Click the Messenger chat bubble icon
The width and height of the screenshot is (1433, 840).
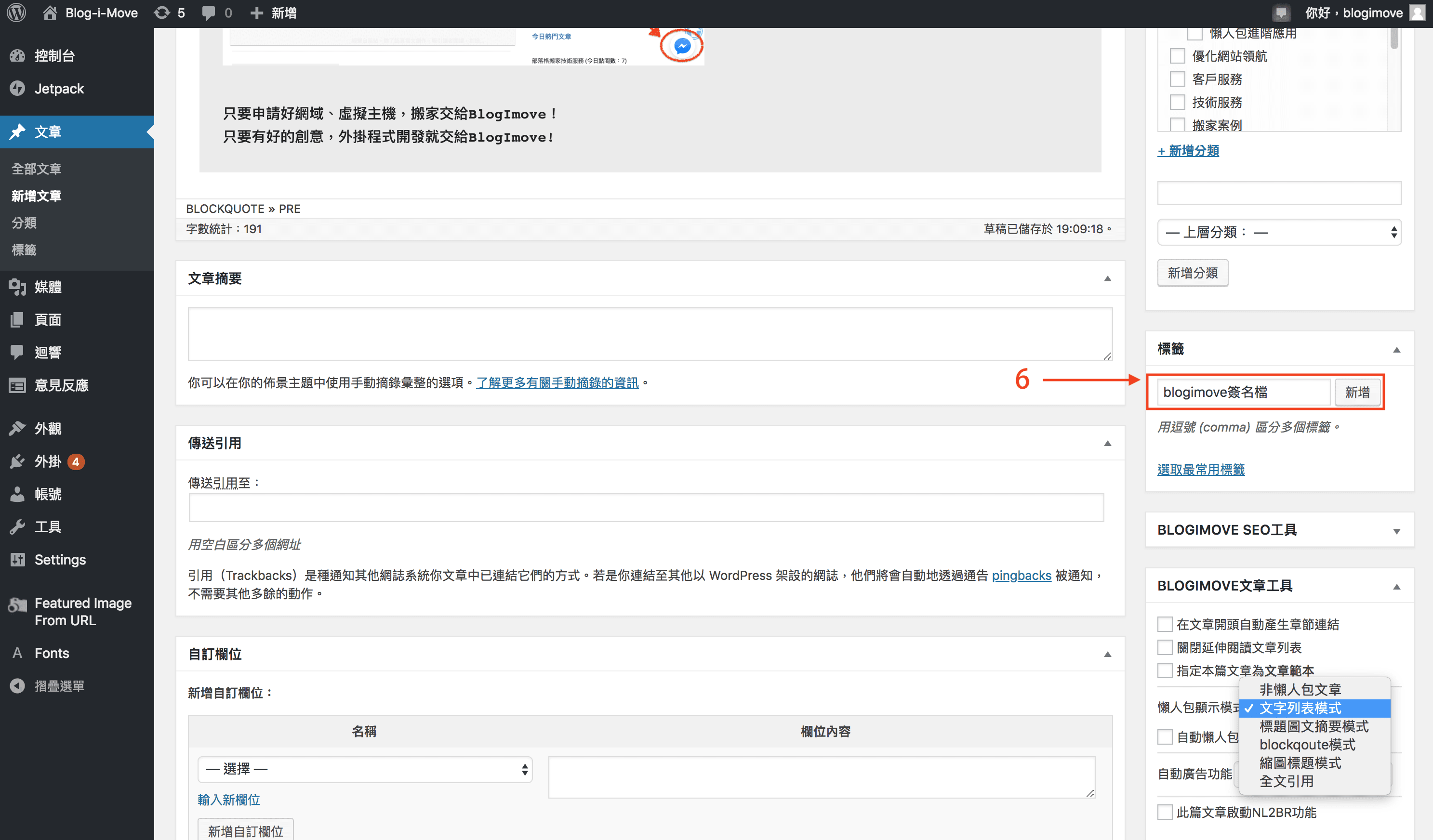click(682, 47)
